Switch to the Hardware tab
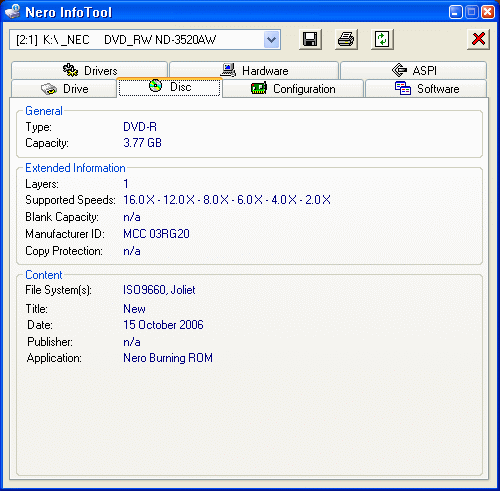 254,70
